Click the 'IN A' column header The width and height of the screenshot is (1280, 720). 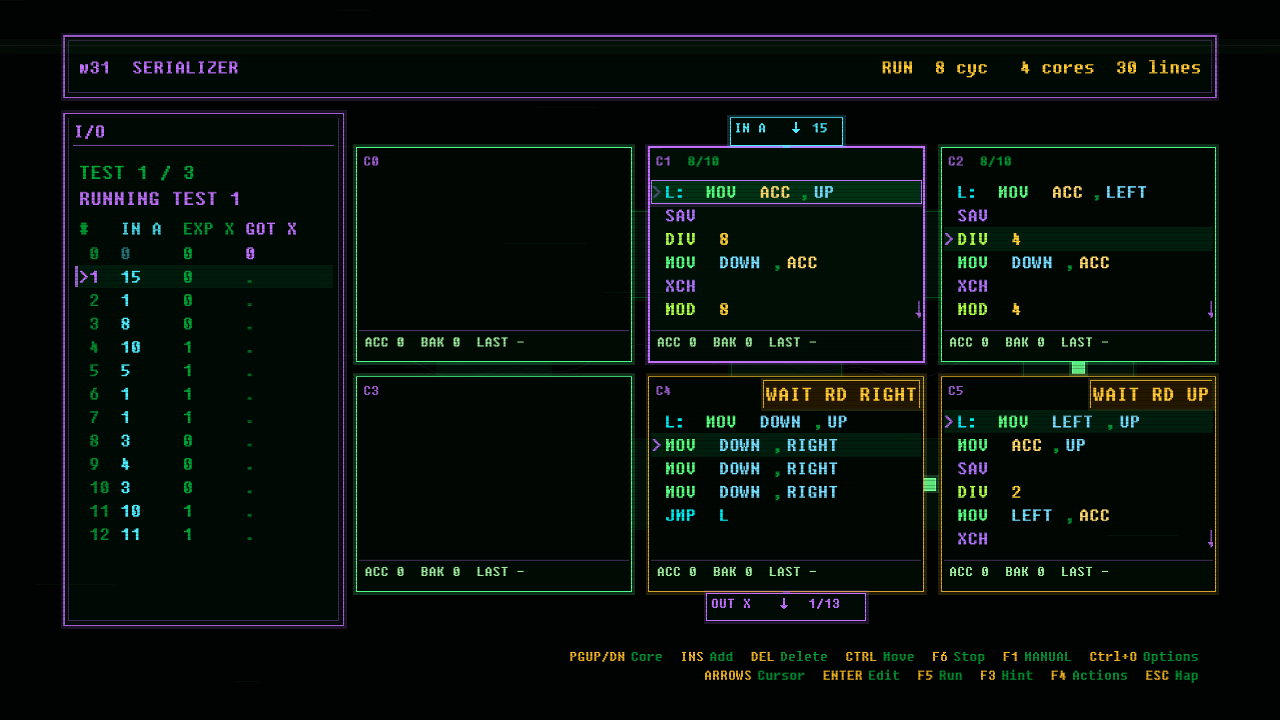tap(141, 229)
